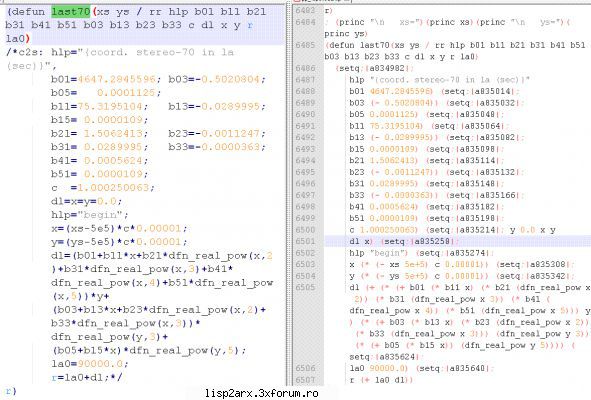Click the highlighted dl x) setq line
The width and height of the screenshot is (591, 400).
point(401,241)
